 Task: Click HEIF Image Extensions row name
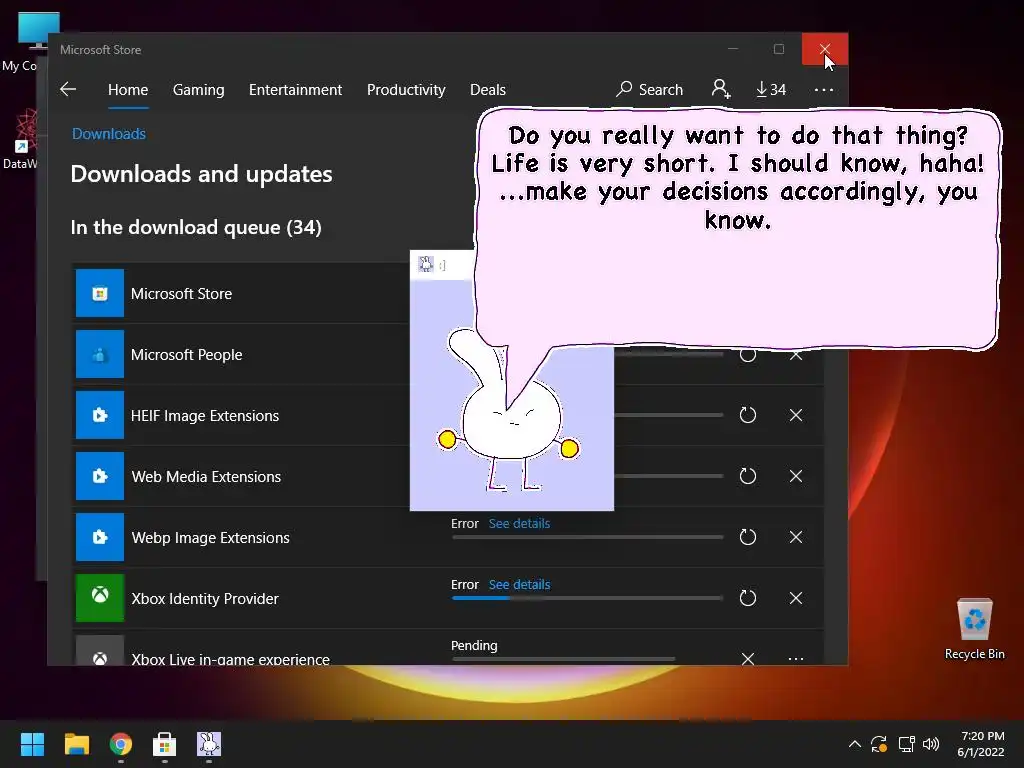(x=205, y=415)
